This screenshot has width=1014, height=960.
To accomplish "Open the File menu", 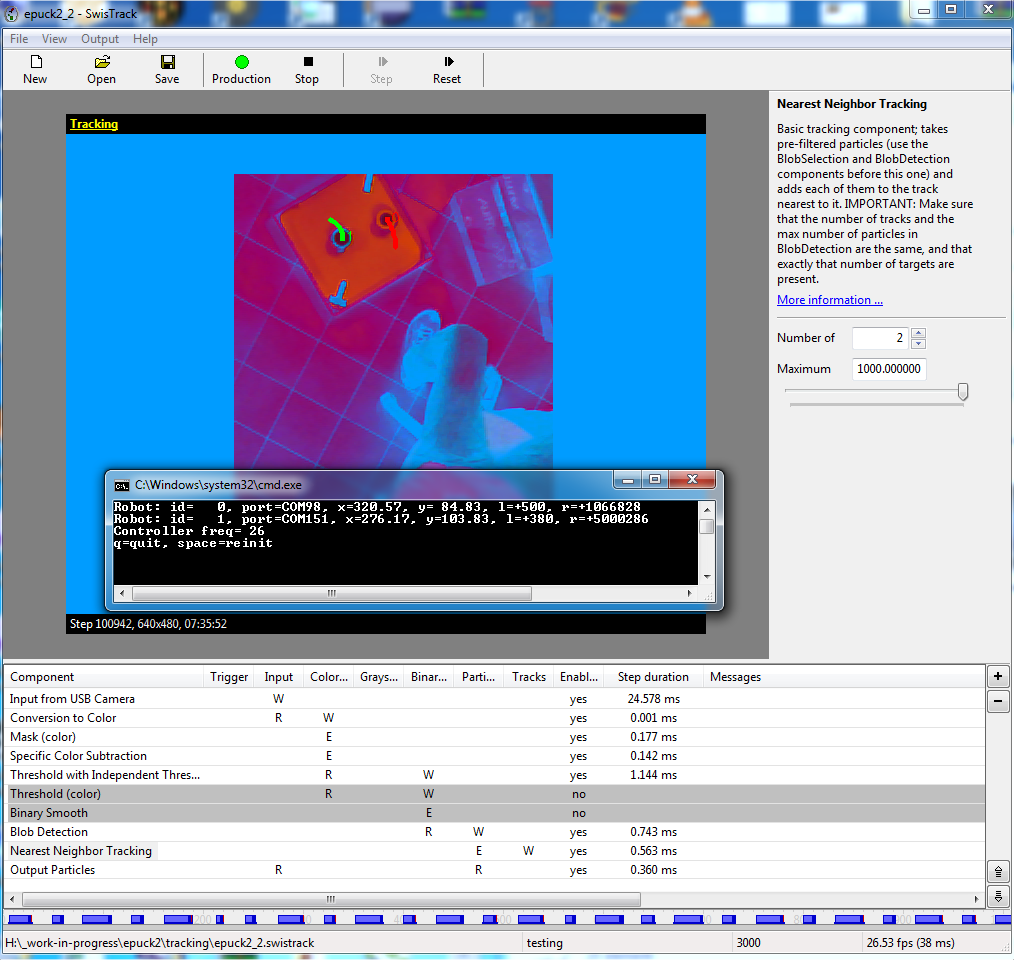I will (x=19, y=39).
